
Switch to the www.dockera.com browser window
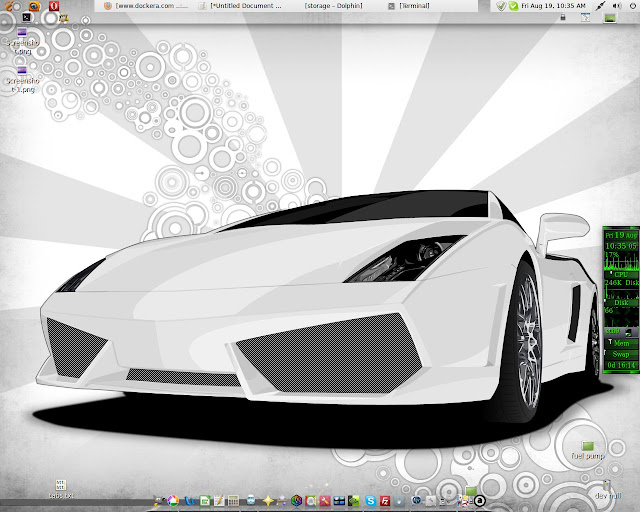146,6
